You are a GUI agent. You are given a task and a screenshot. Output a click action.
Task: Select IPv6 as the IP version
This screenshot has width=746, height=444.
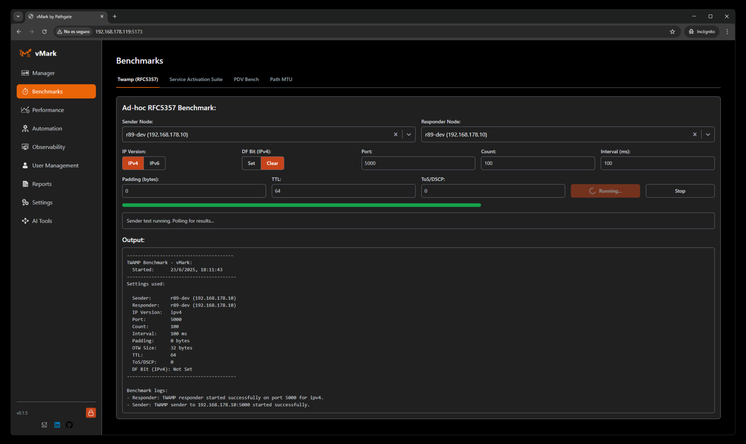pos(155,163)
